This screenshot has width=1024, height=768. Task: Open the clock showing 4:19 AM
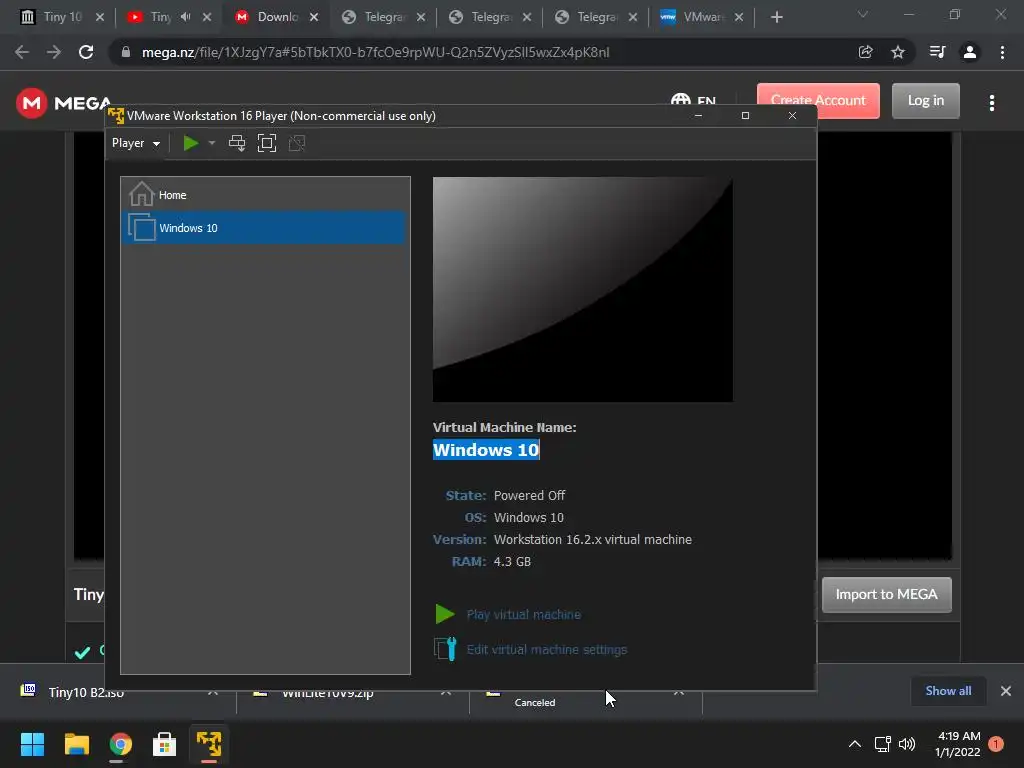coord(958,744)
